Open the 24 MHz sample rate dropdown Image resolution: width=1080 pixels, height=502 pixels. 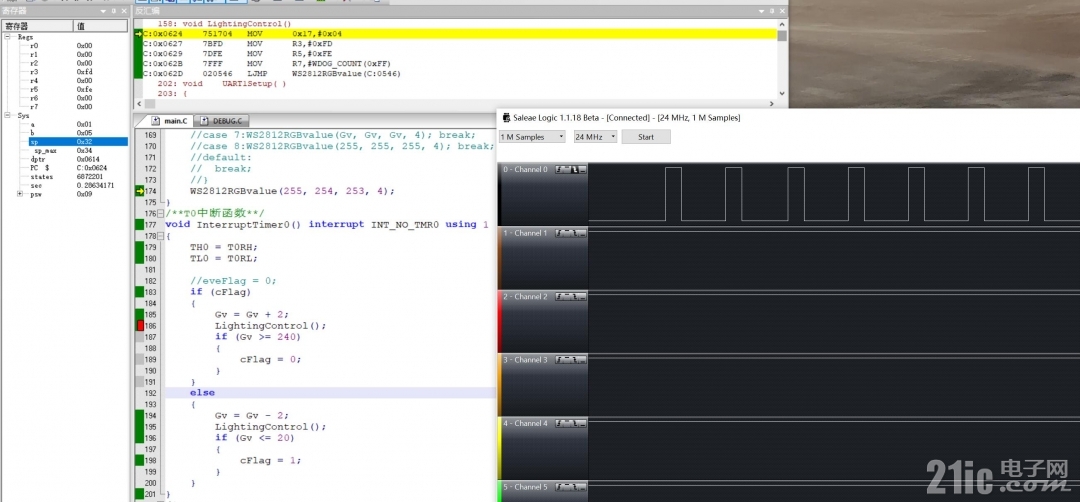pyautogui.click(x=595, y=137)
